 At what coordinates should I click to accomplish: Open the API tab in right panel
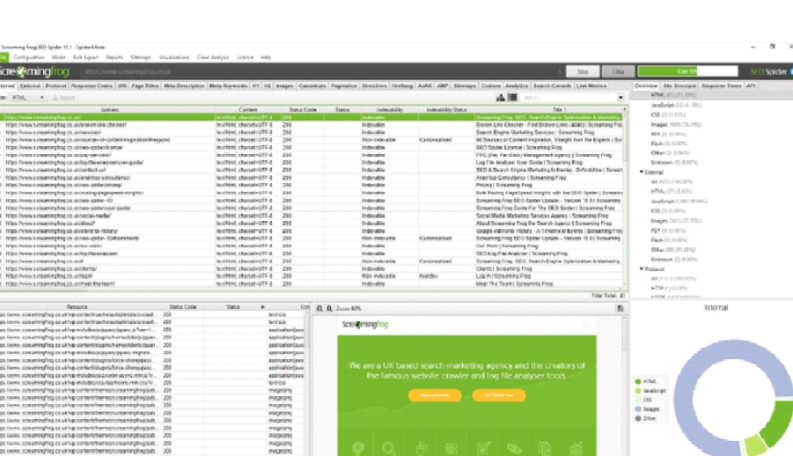click(751, 86)
